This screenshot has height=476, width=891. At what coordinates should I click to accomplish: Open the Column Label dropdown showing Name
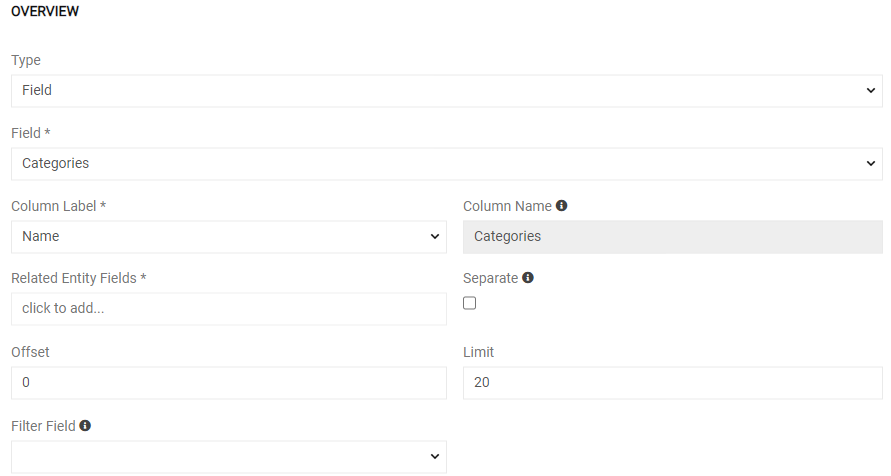[x=229, y=237]
